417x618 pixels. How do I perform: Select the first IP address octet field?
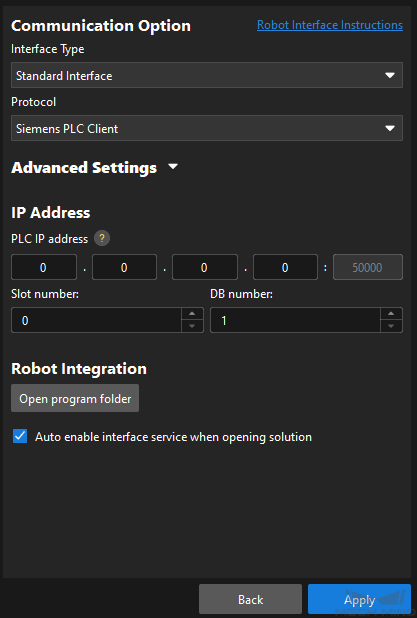pyautogui.click(x=44, y=267)
